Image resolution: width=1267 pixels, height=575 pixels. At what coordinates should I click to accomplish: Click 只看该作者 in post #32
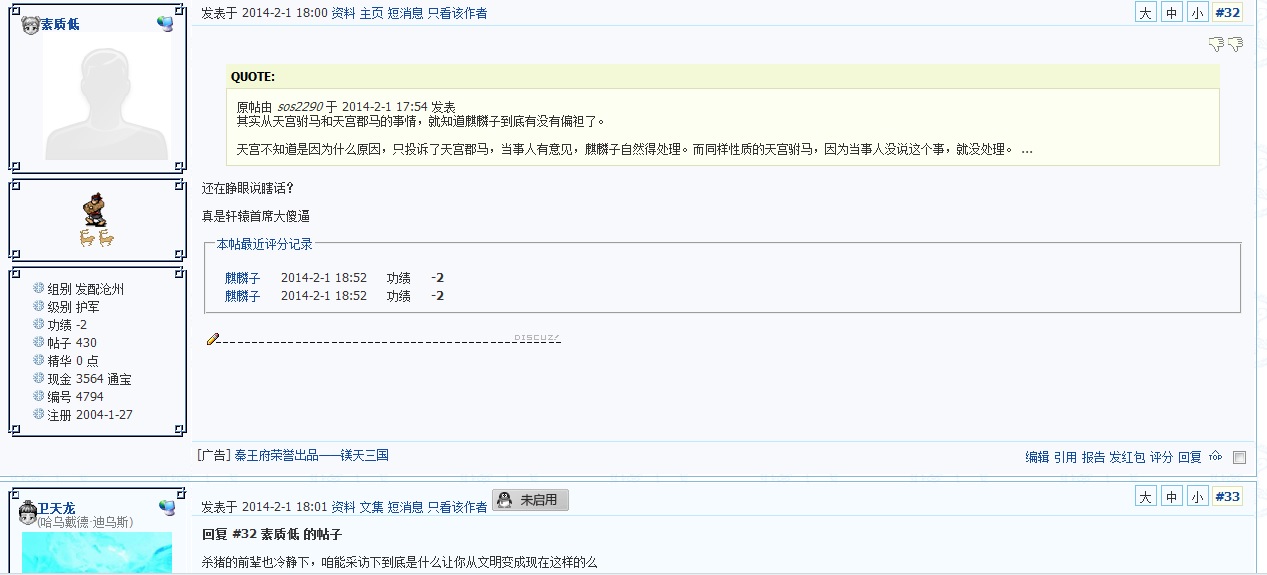coord(458,14)
